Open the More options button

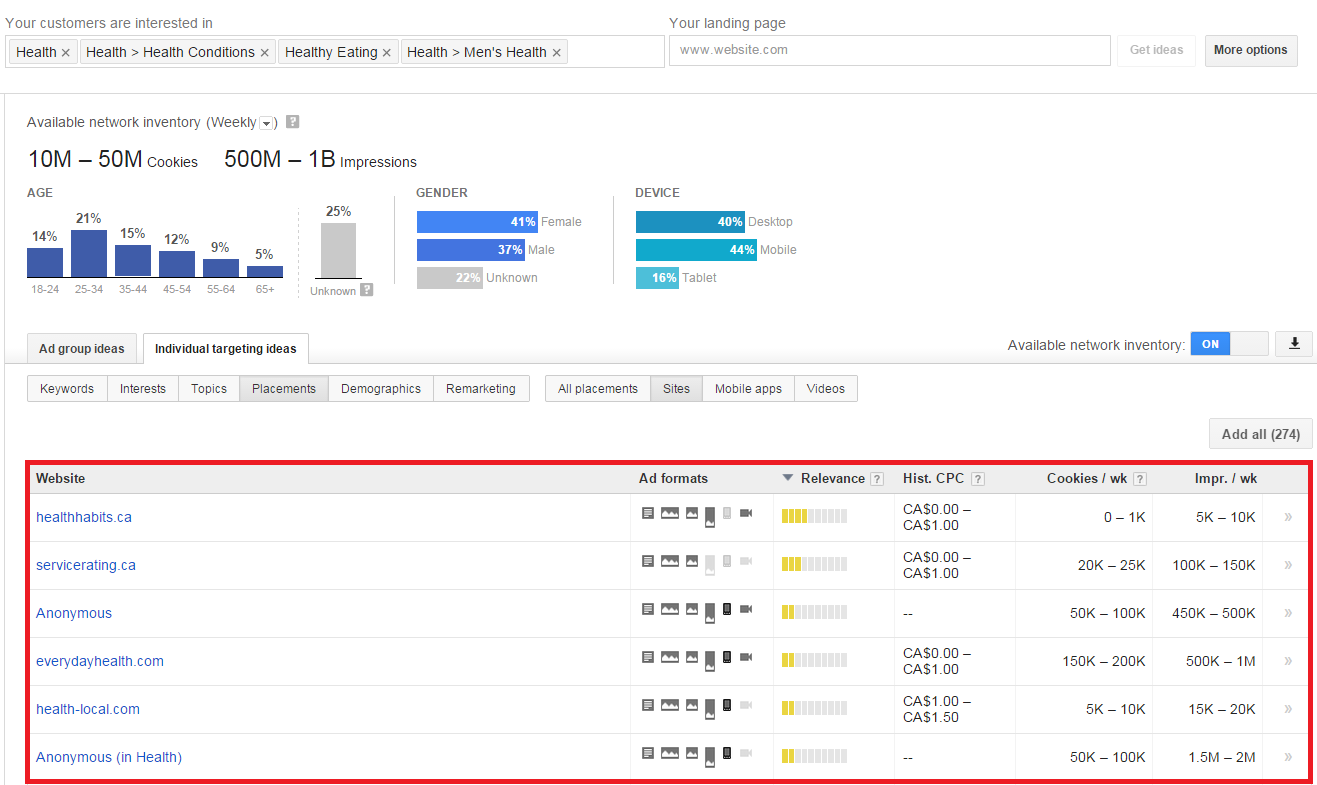tap(1250, 50)
